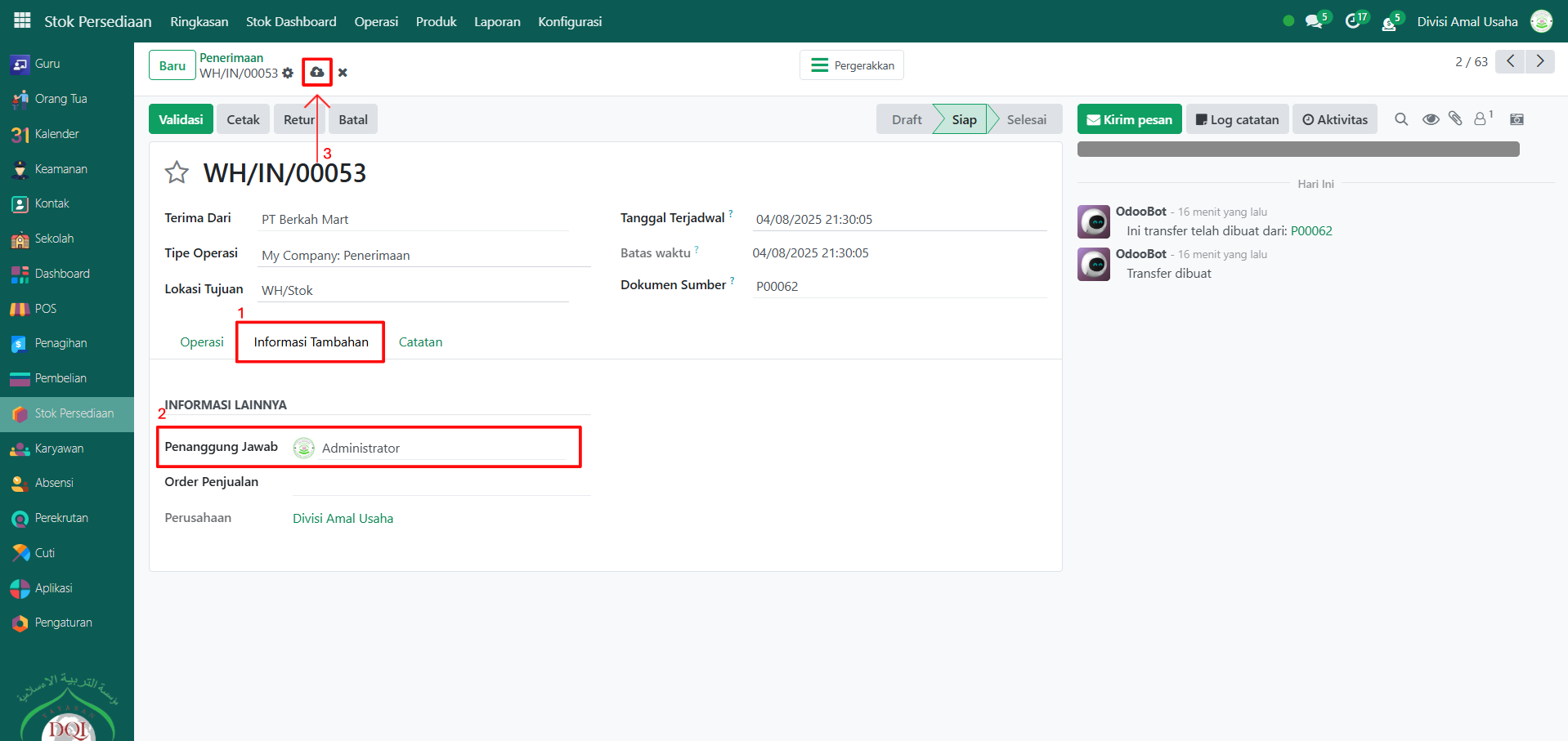
Task: Open the gear actions menu beside WH/IN/00053
Action: point(288,74)
